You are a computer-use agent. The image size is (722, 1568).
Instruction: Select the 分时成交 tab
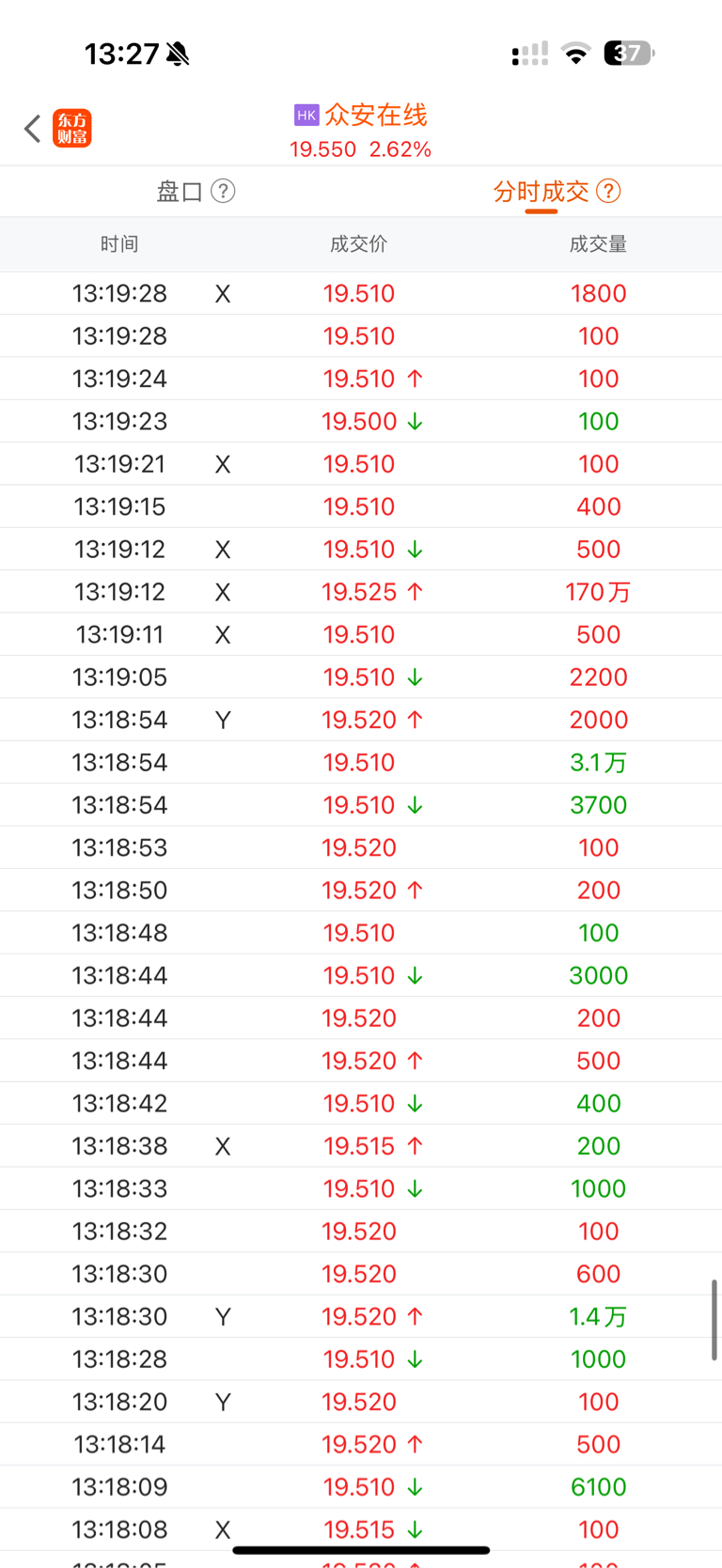541,192
